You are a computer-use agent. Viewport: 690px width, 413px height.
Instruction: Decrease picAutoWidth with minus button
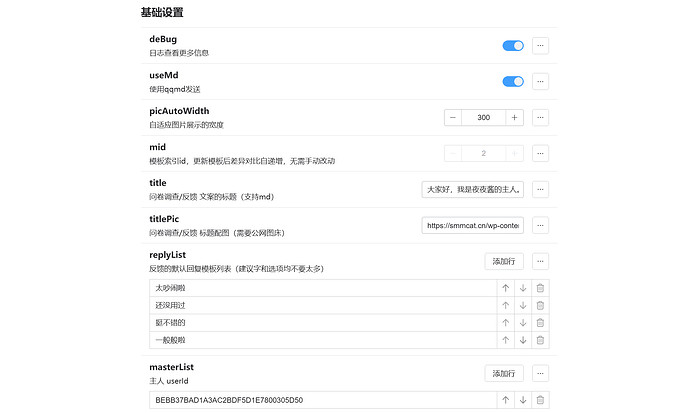tap(453, 117)
